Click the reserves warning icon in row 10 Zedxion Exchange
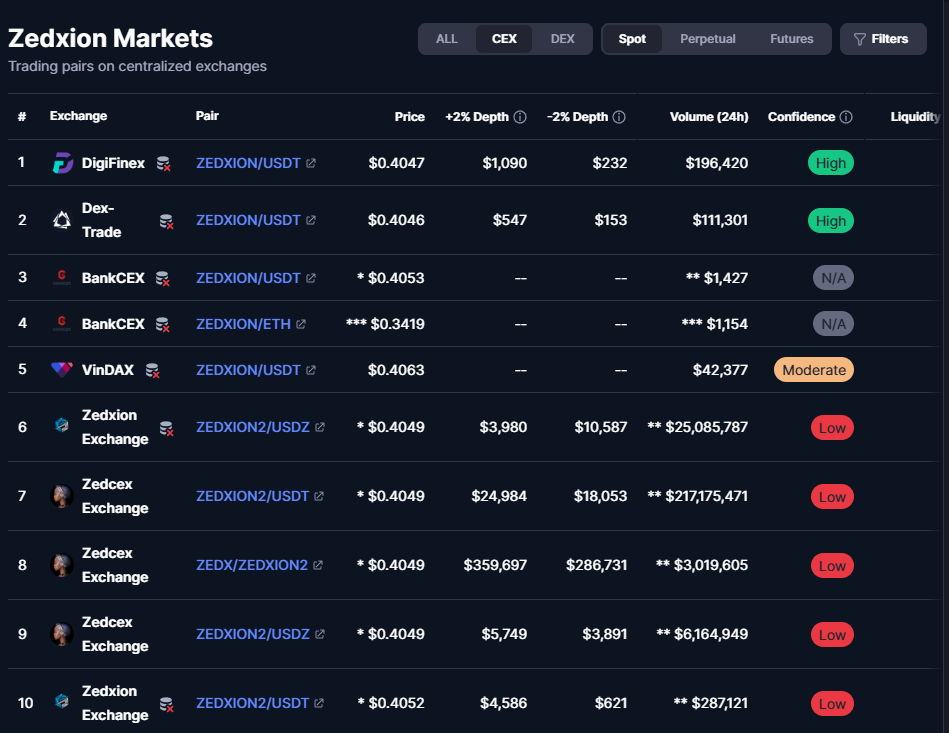The height and width of the screenshot is (733, 949). tap(166, 705)
